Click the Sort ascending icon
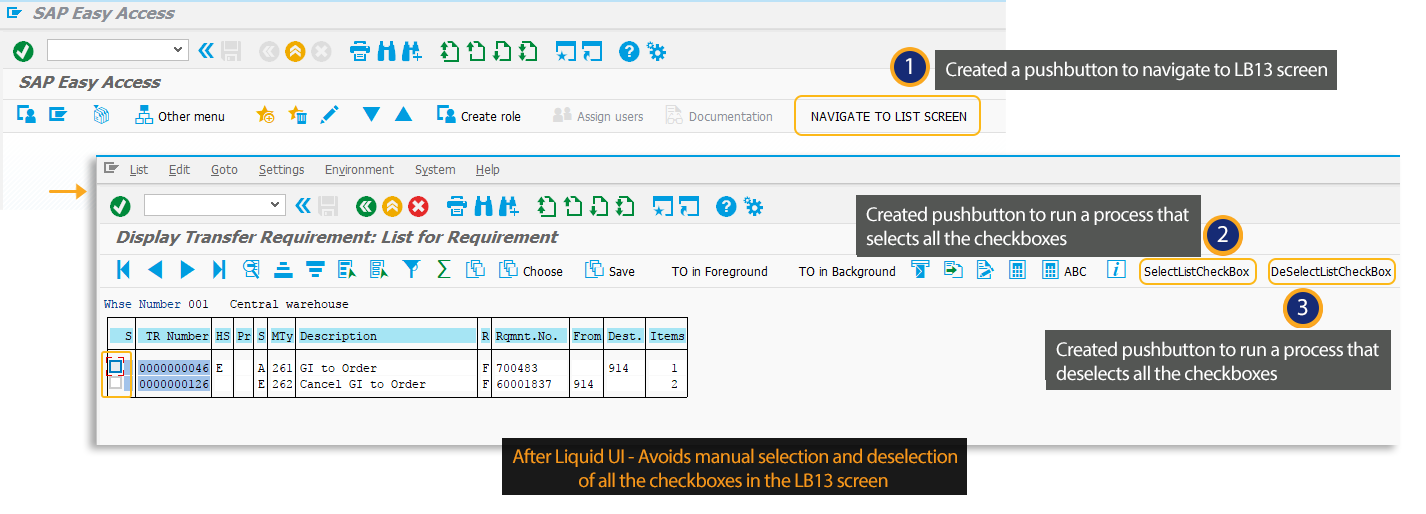1426x514 pixels. (x=283, y=270)
